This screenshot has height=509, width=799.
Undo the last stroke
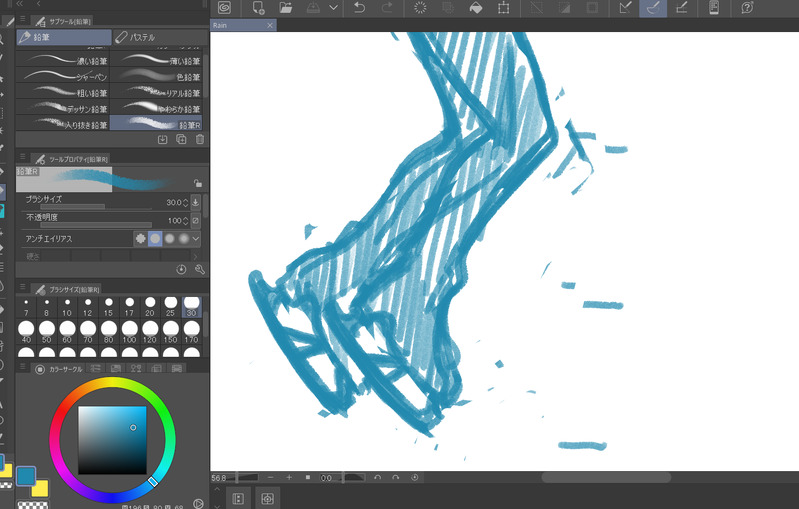pos(359,8)
